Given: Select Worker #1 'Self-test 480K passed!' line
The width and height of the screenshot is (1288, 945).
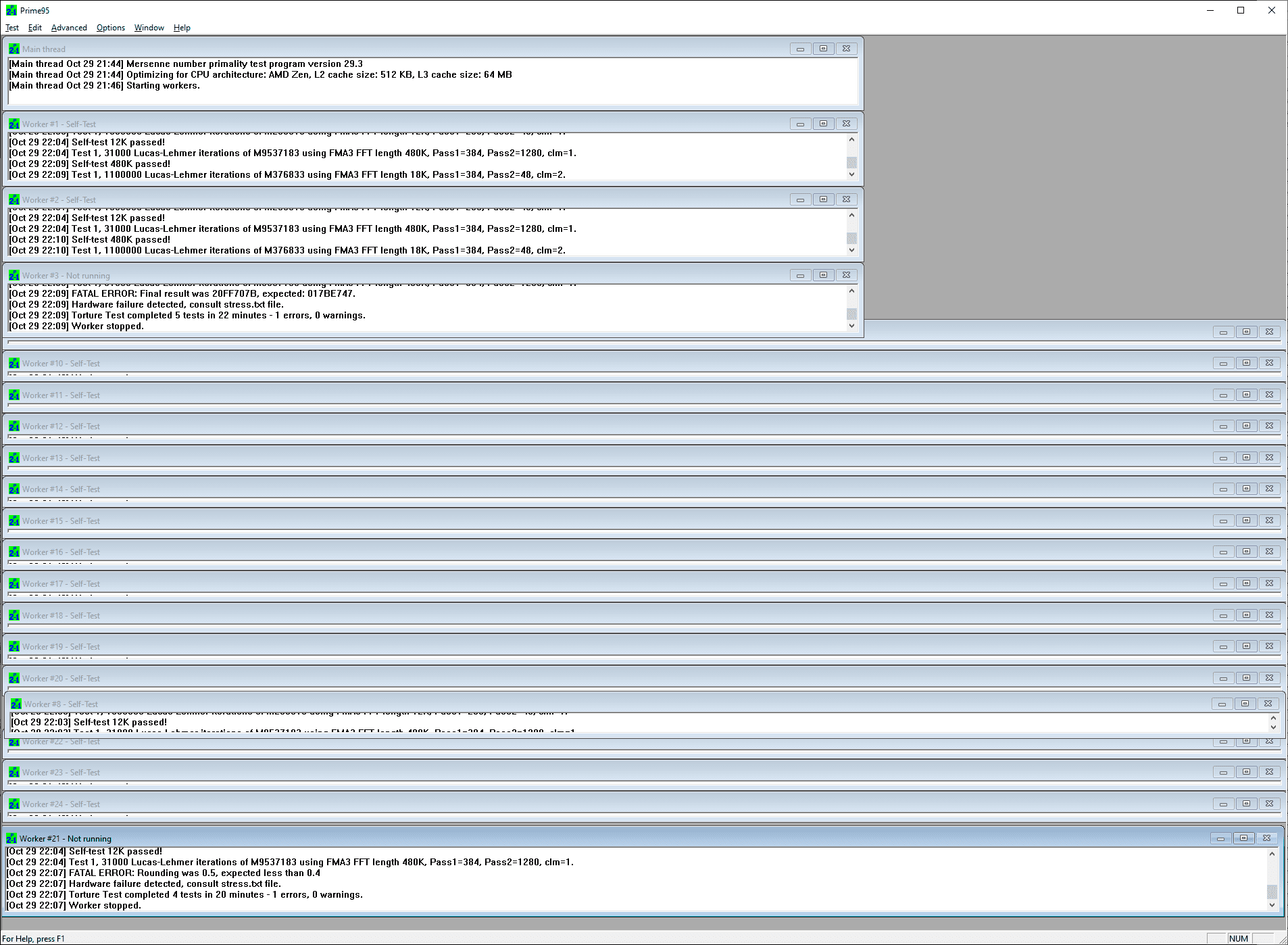Looking at the screenshot, I should (x=89, y=164).
